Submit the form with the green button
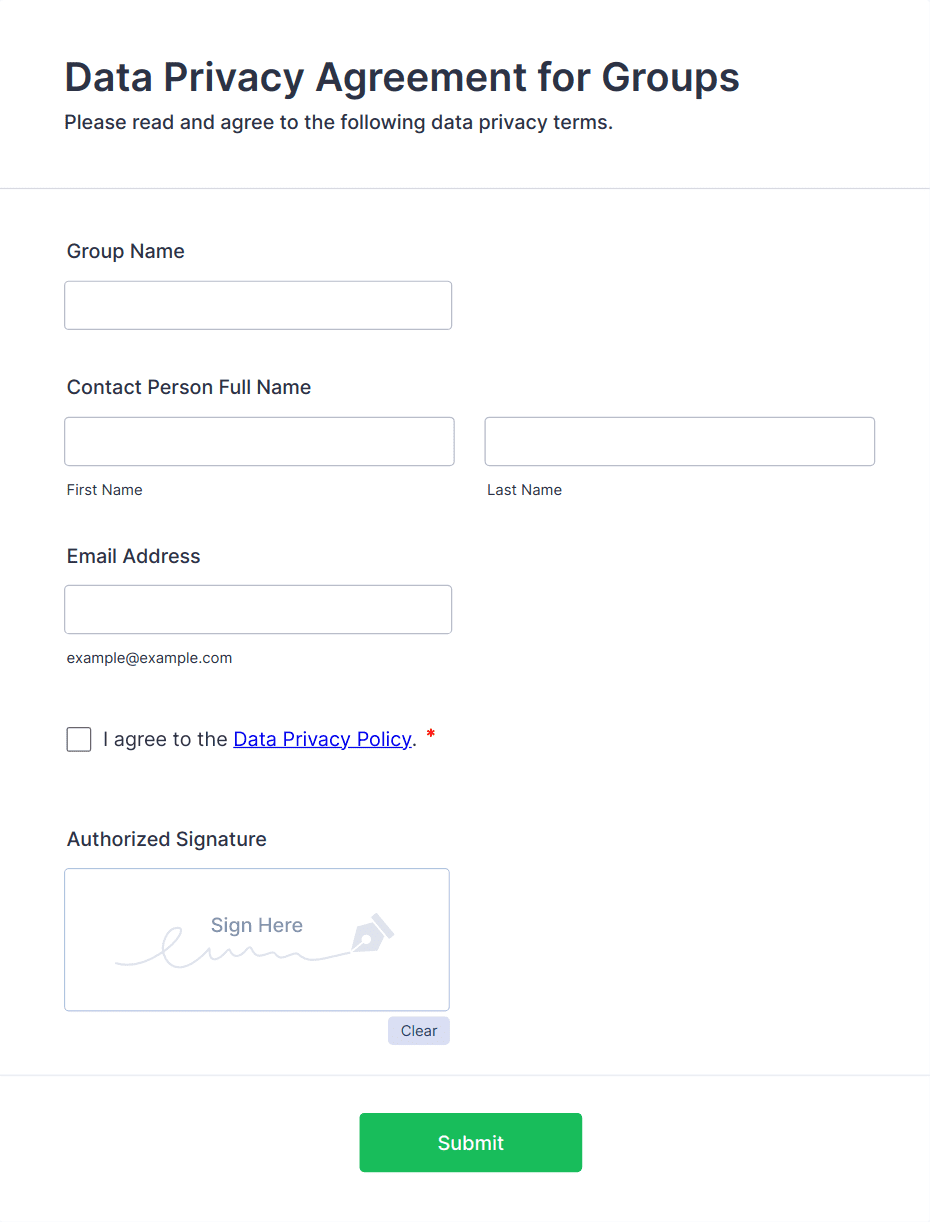Viewport: 930px width, 1222px height. click(470, 1142)
